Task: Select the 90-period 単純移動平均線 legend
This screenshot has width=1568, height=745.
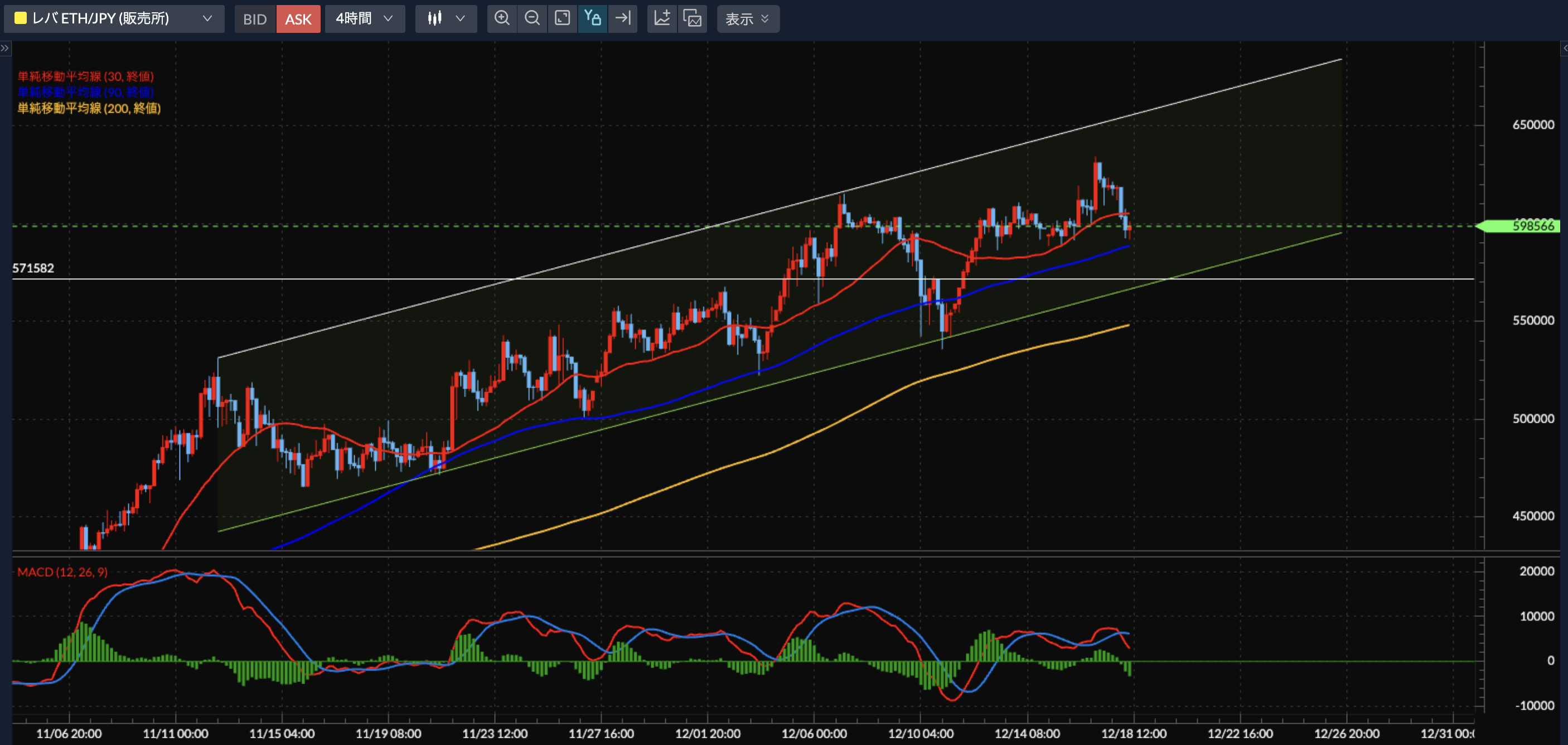Action: 85,92
